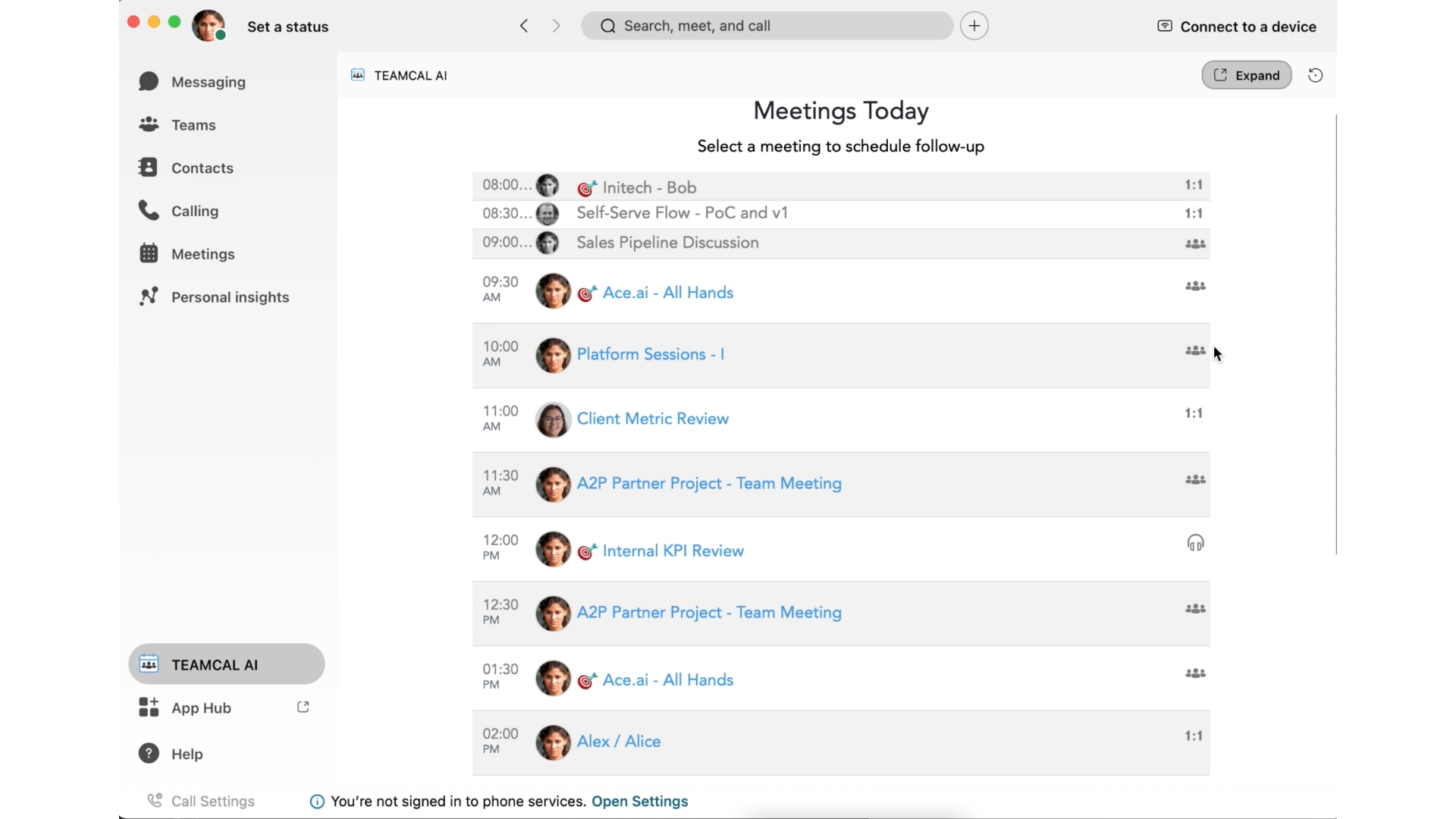Click the group icon on 12:30 PM A2P row
The height and width of the screenshot is (819, 1456).
click(1195, 608)
